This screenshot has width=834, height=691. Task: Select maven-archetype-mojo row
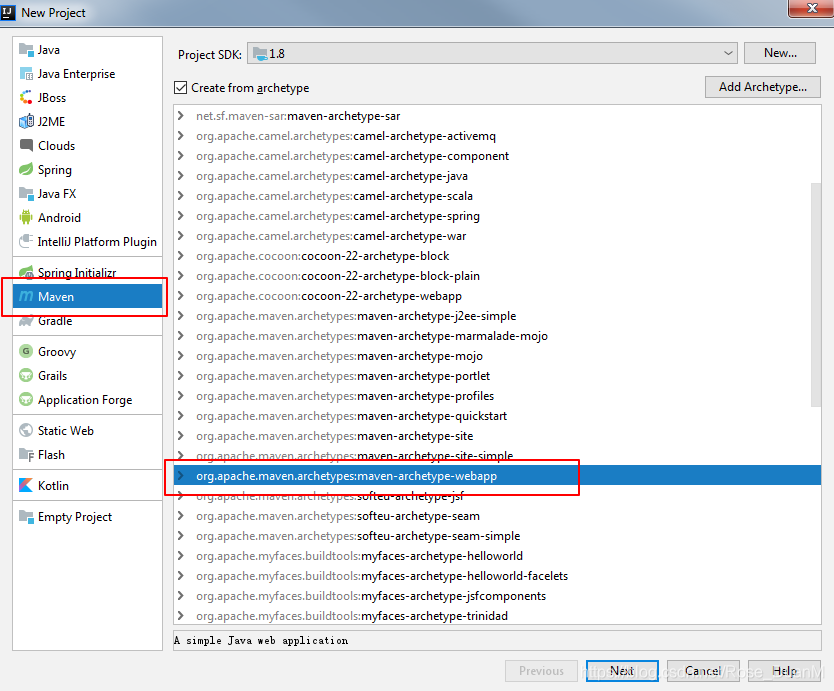click(x=497, y=355)
